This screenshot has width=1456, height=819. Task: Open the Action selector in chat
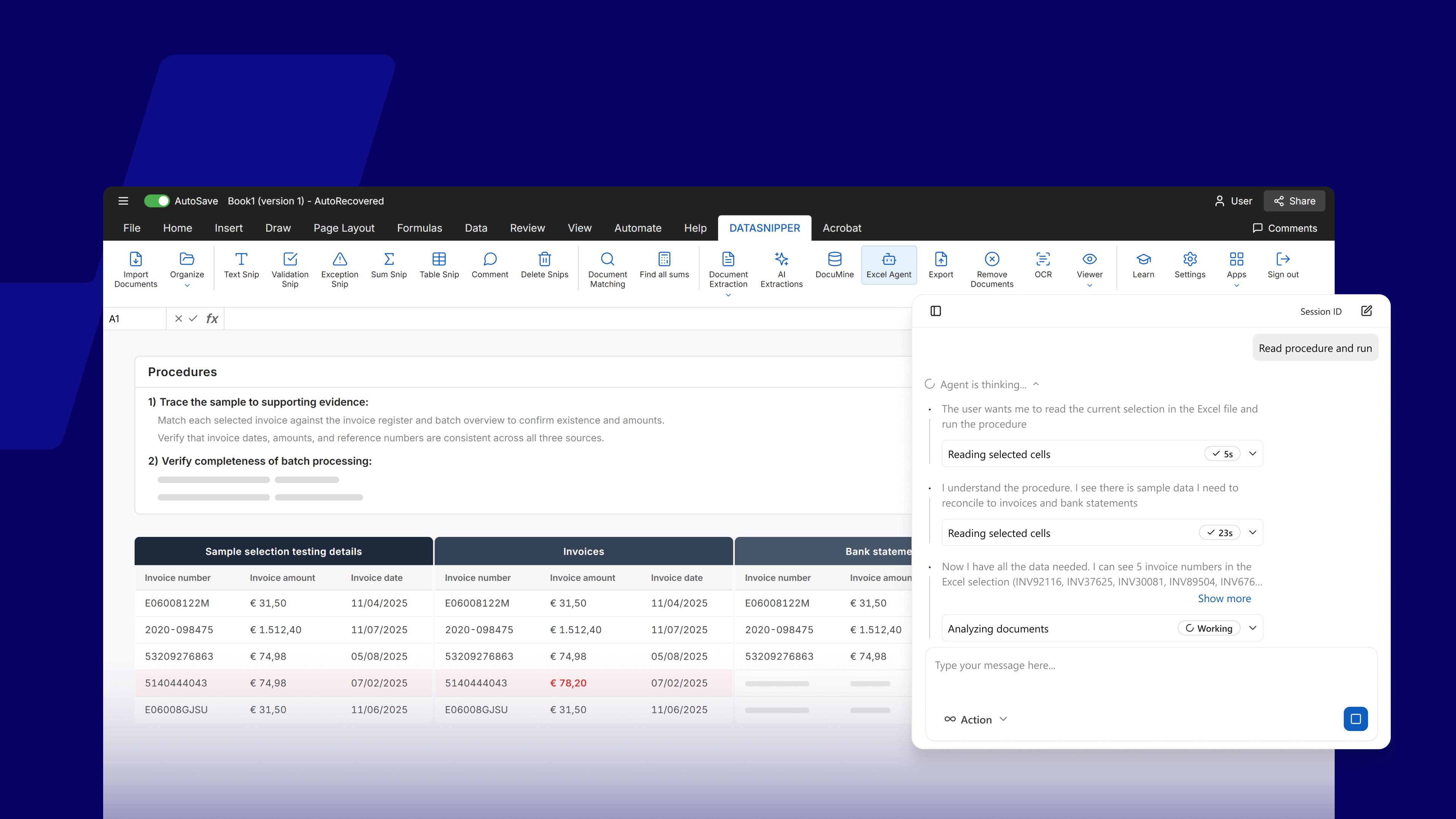975,719
